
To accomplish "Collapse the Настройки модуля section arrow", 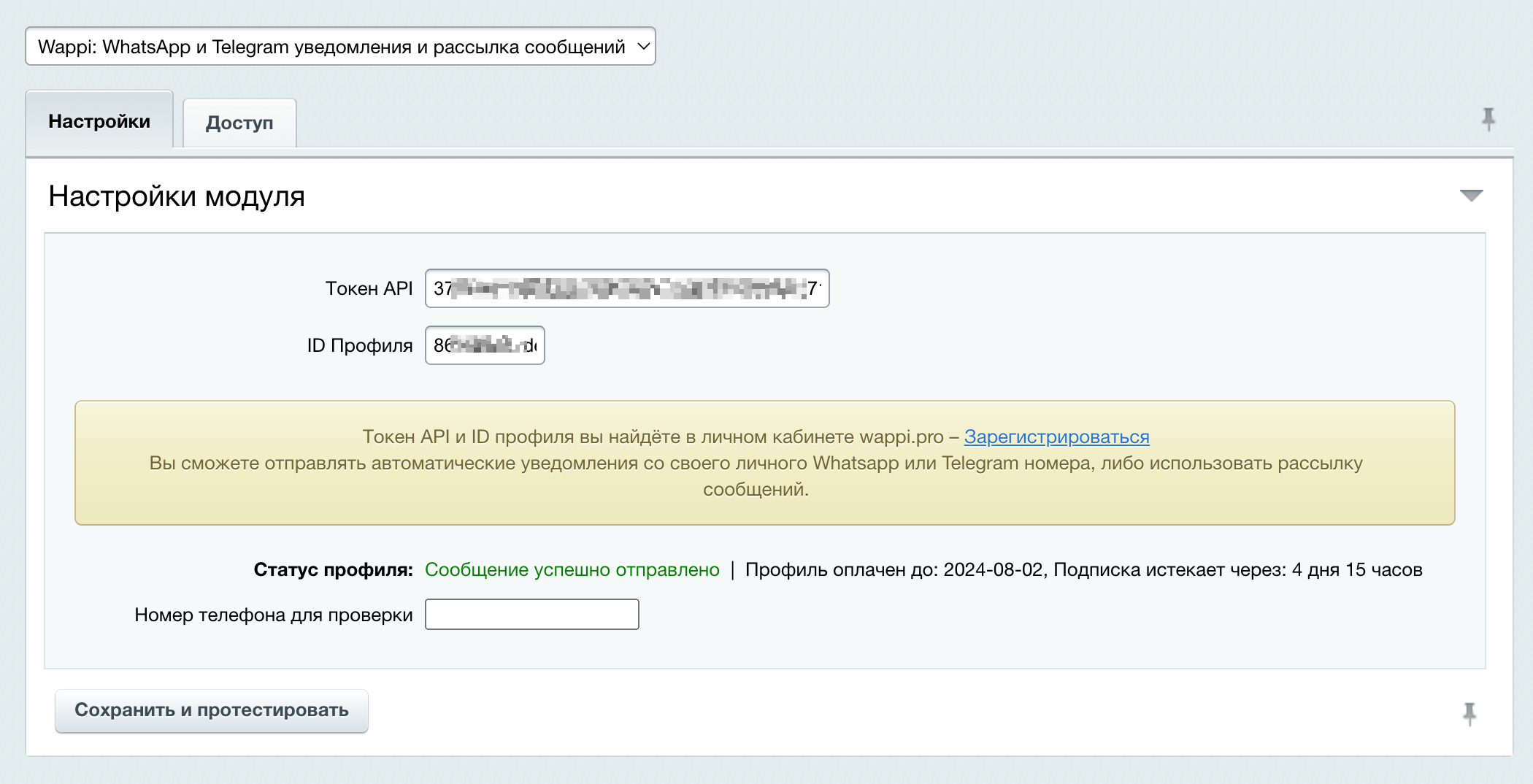I will [1471, 196].
